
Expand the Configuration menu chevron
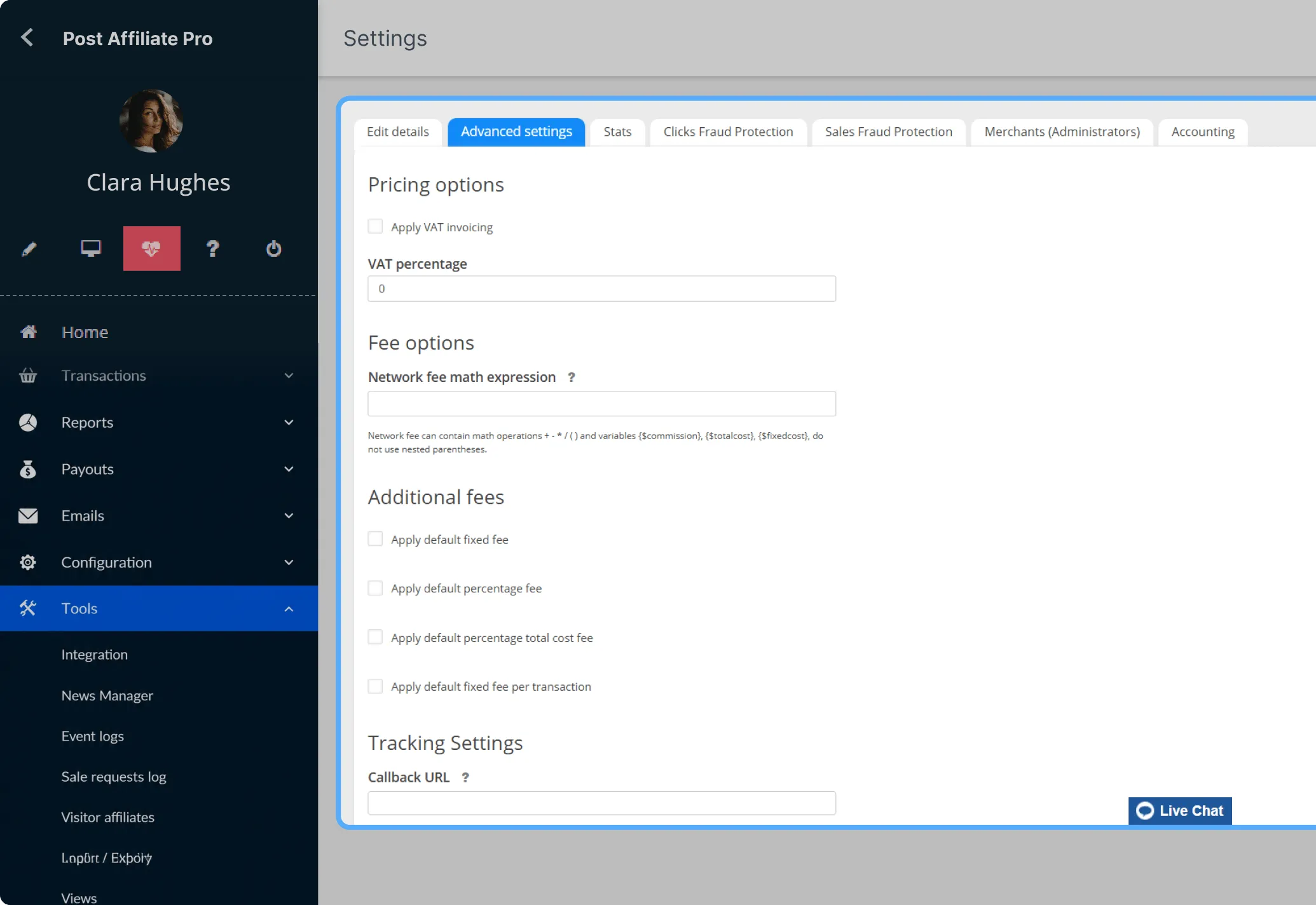click(x=289, y=562)
